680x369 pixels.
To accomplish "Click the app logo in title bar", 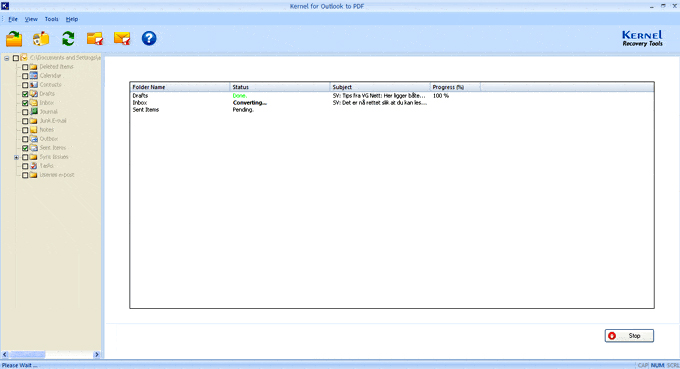I will (x=5, y=6).
